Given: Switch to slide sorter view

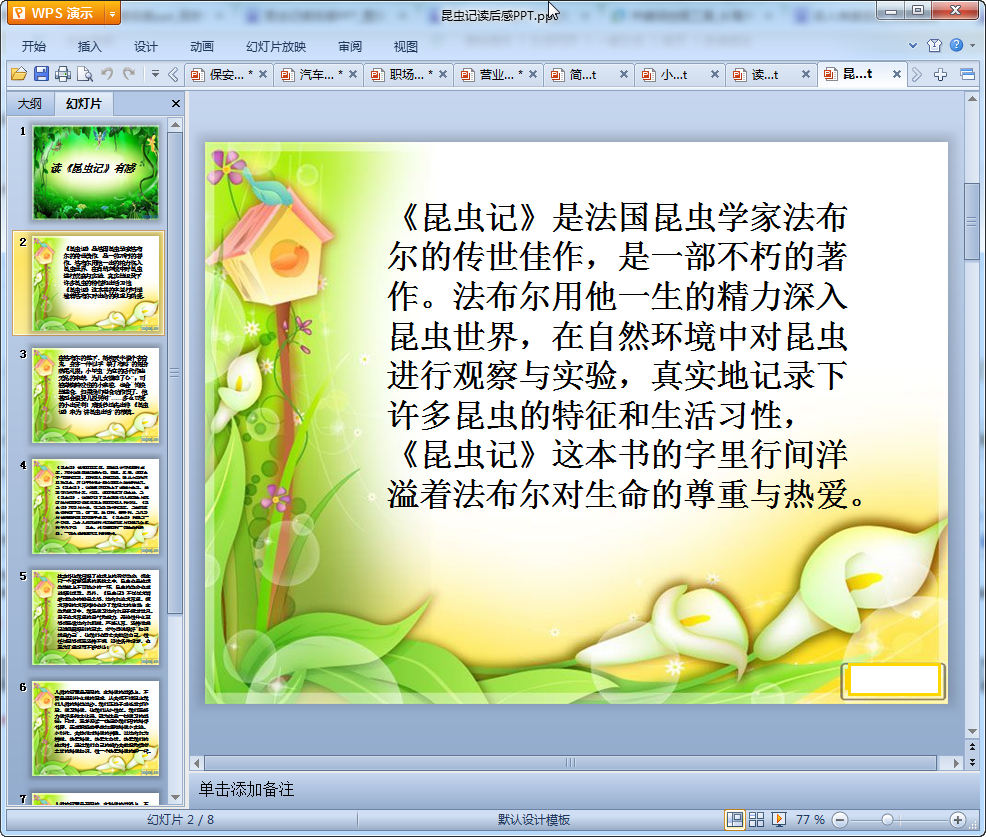Looking at the screenshot, I should [x=756, y=819].
